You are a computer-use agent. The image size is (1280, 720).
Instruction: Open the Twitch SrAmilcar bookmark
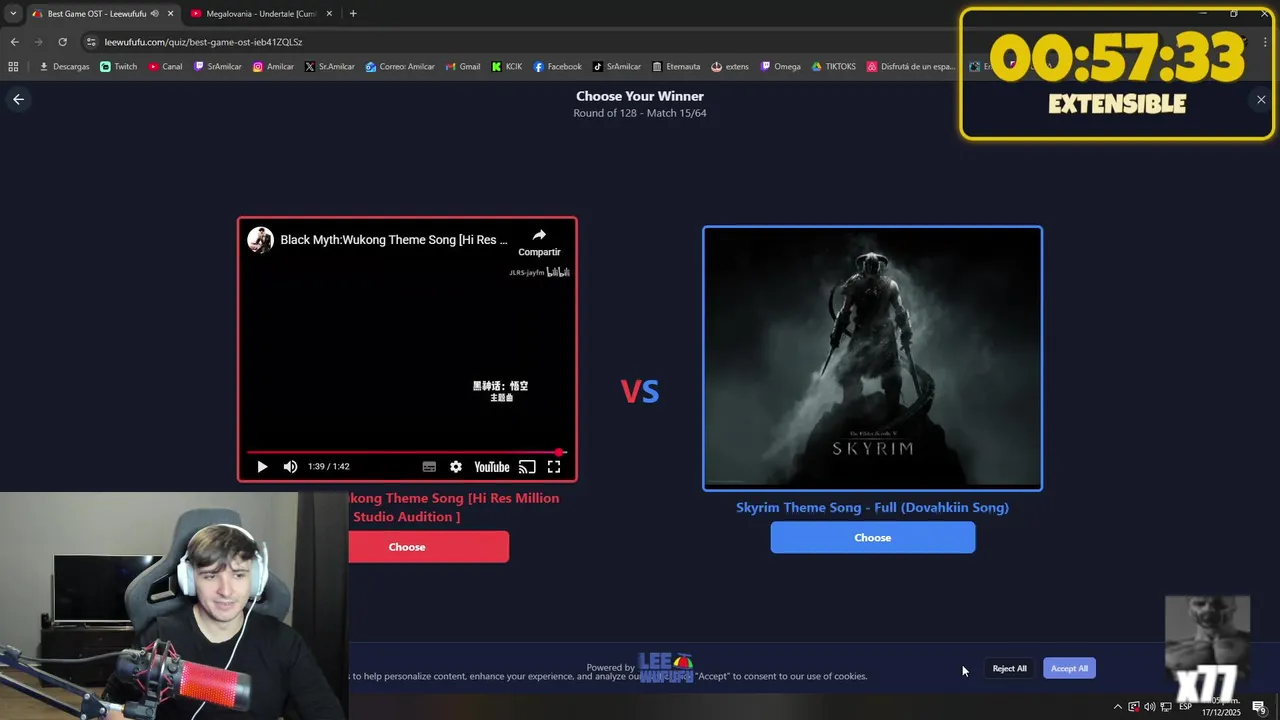[218, 67]
